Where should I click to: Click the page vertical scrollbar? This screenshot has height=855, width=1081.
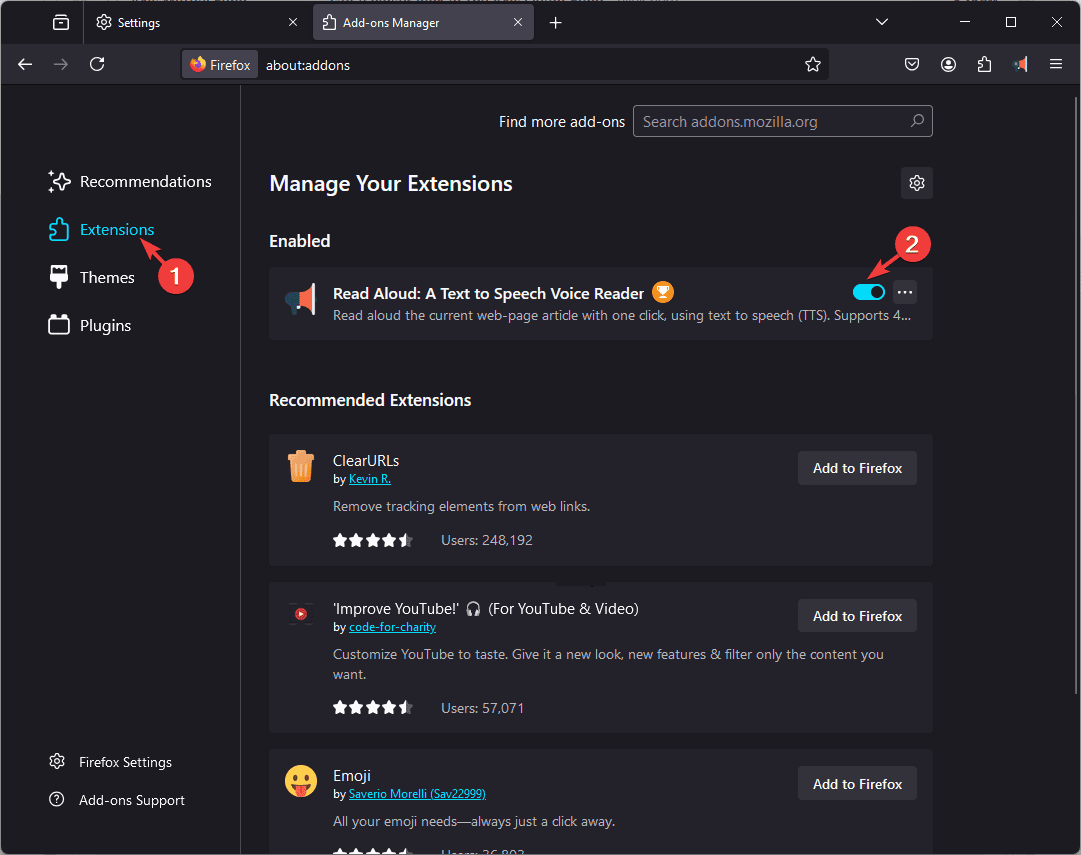[1076, 393]
